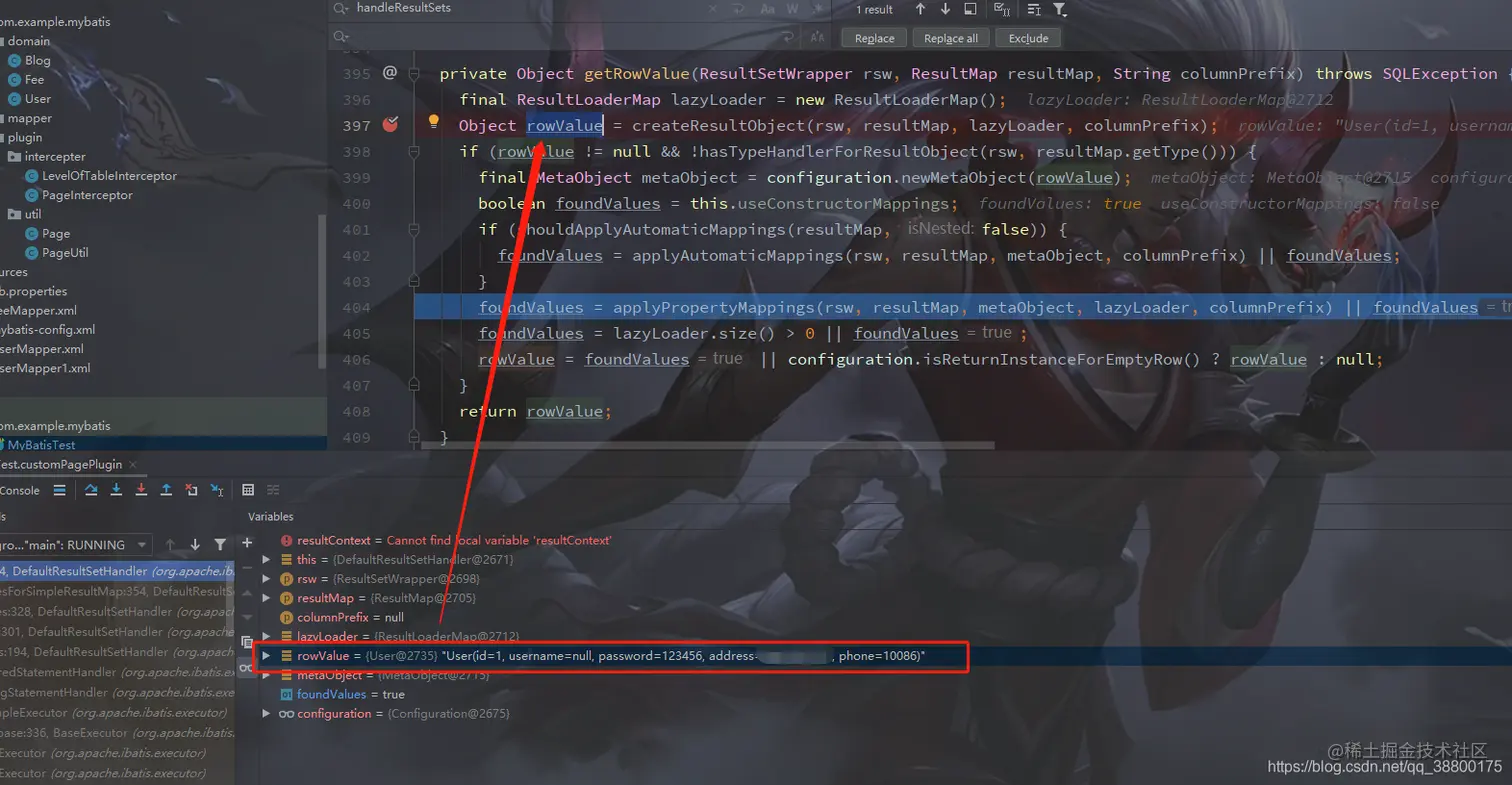Image resolution: width=1512 pixels, height=785 pixels.
Task: Select the foundValues = true variable
Action: coord(342,694)
